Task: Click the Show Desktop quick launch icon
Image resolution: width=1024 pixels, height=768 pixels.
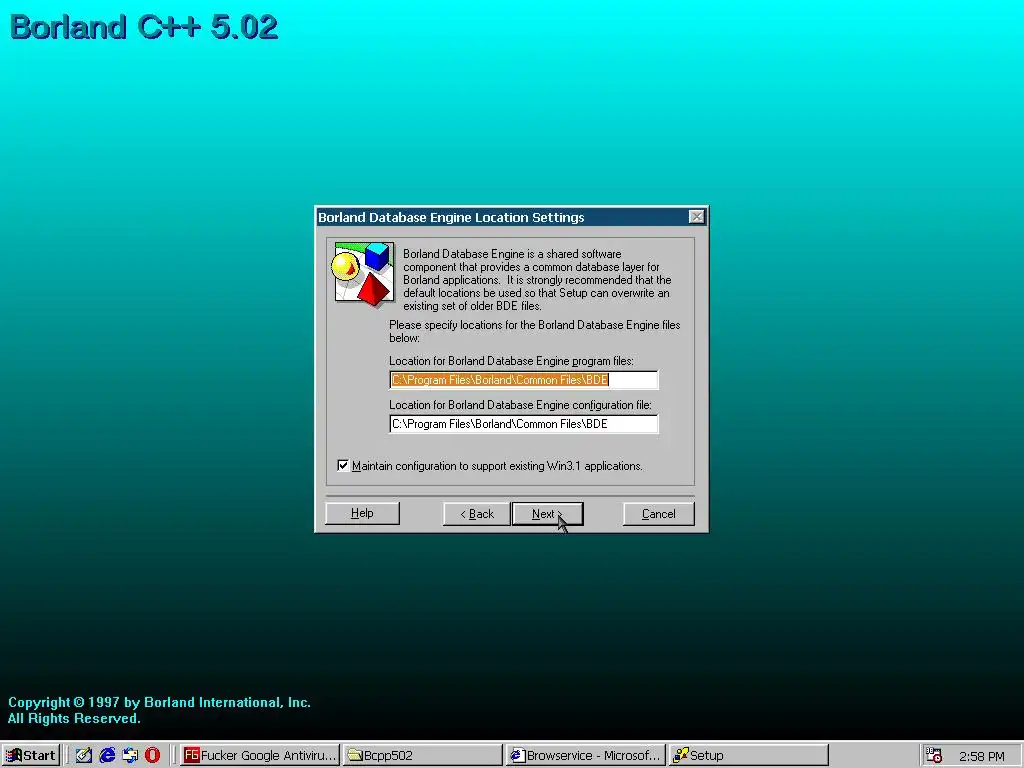Action: point(84,756)
